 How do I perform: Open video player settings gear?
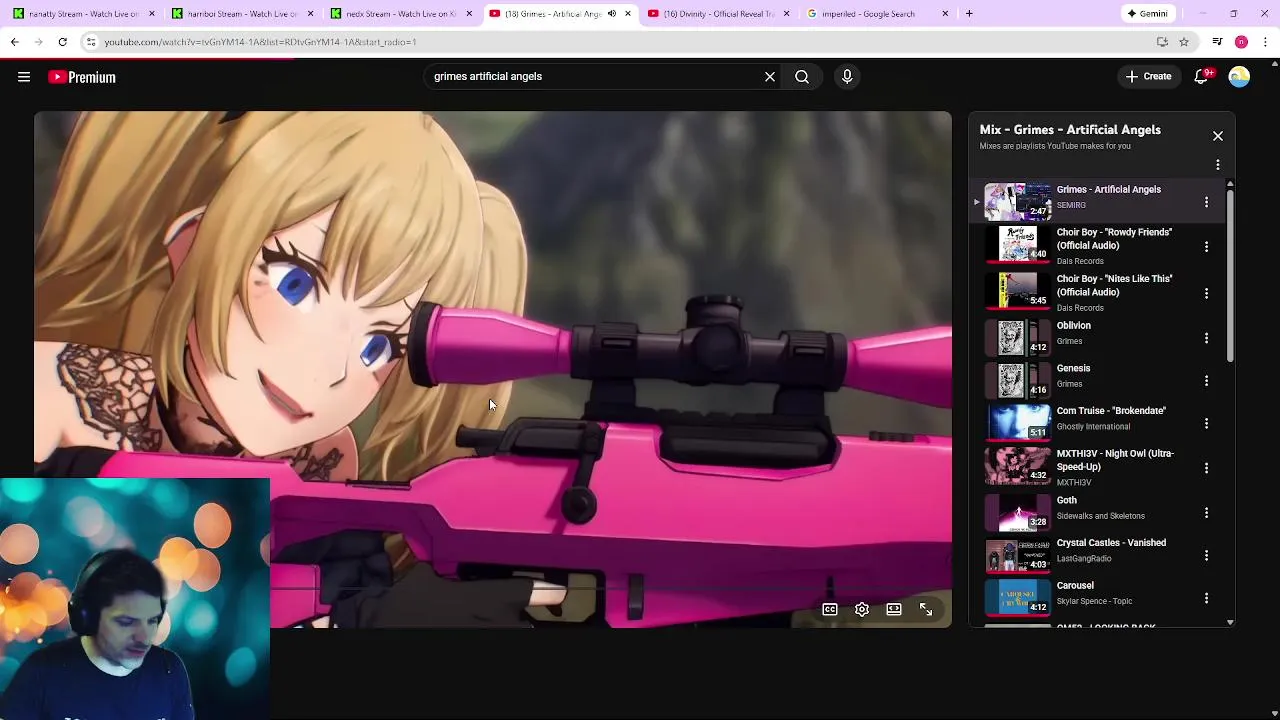862,609
